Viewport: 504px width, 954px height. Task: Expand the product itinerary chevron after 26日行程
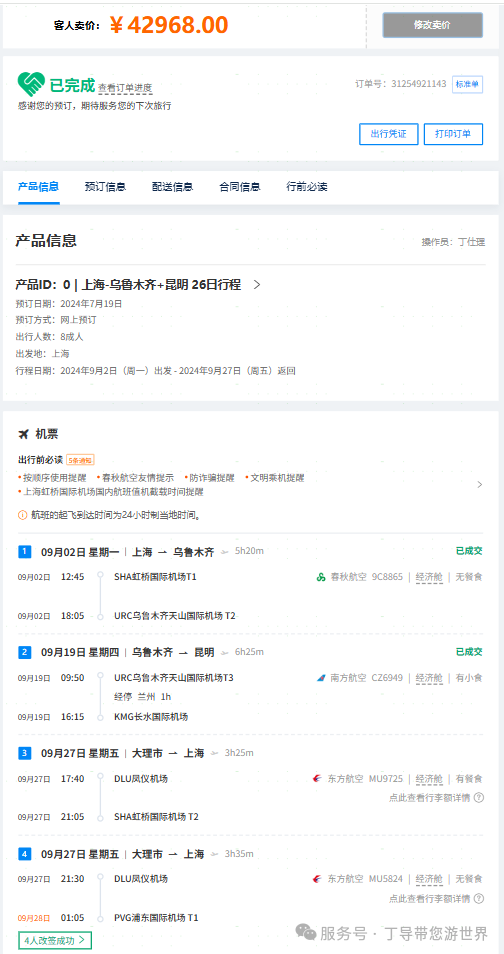click(257, 284)
